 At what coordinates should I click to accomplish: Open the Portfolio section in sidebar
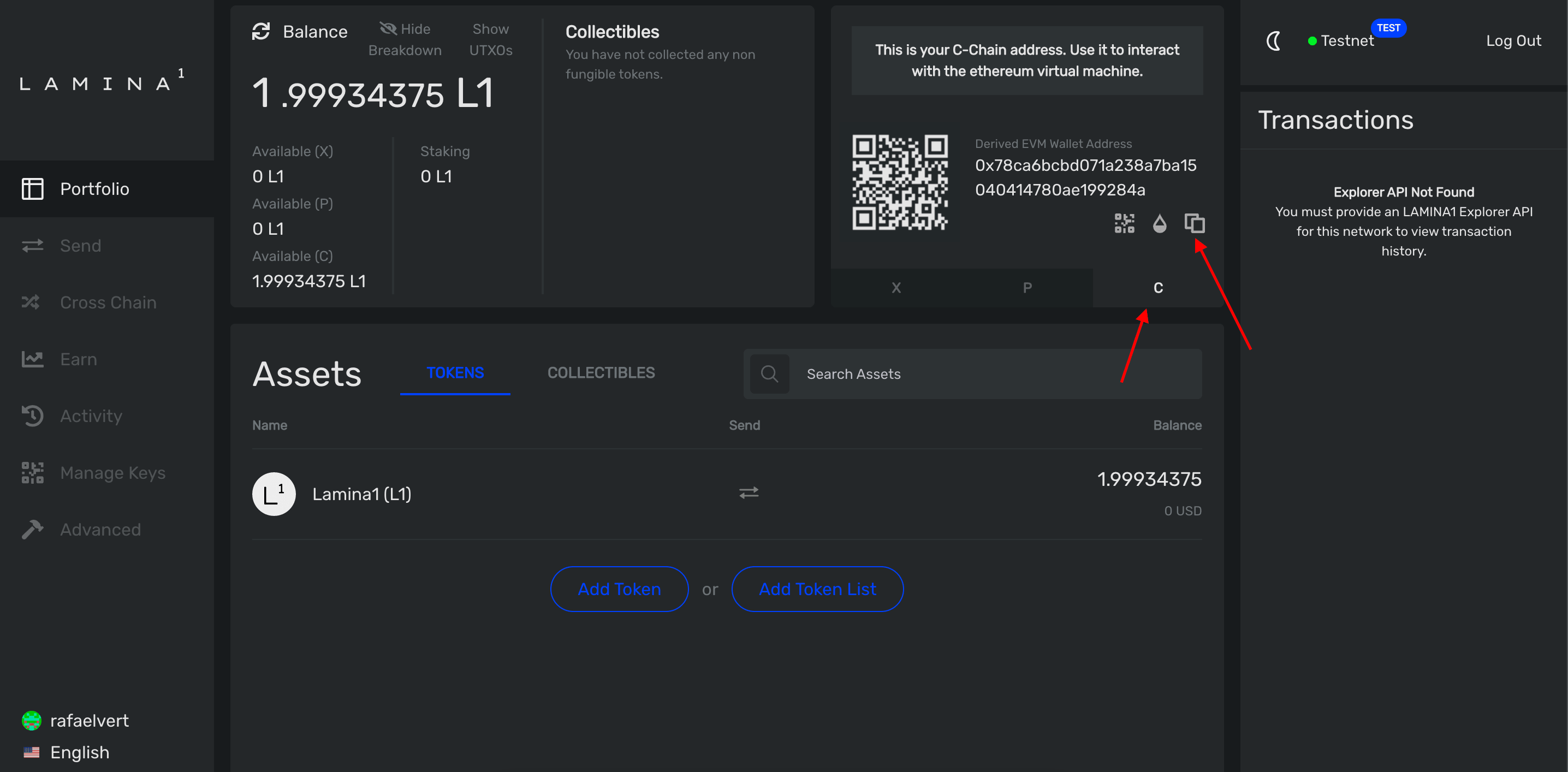(x=107, y=189)
